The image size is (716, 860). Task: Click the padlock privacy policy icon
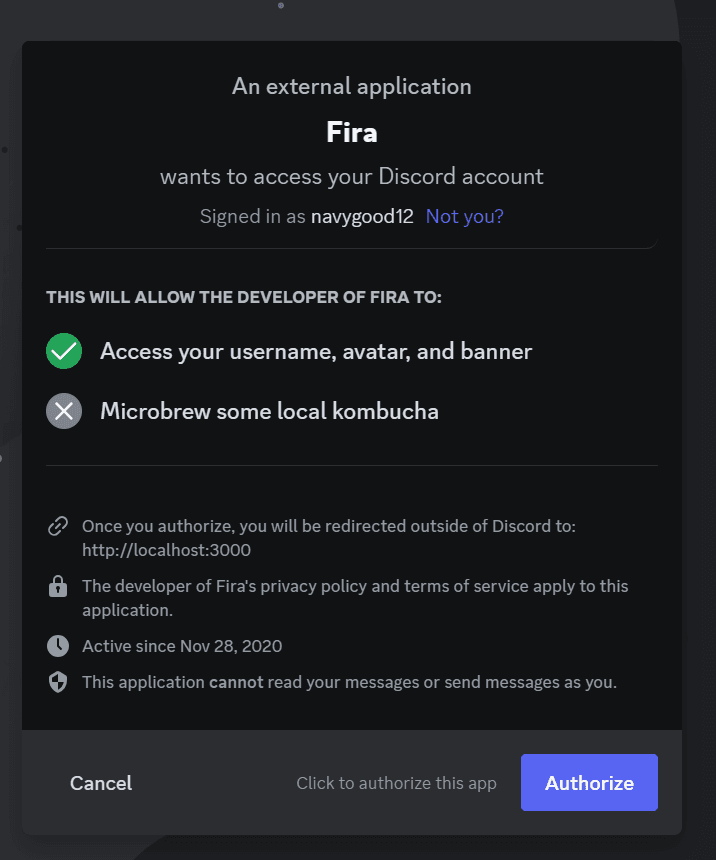click(x=58, y=587)
